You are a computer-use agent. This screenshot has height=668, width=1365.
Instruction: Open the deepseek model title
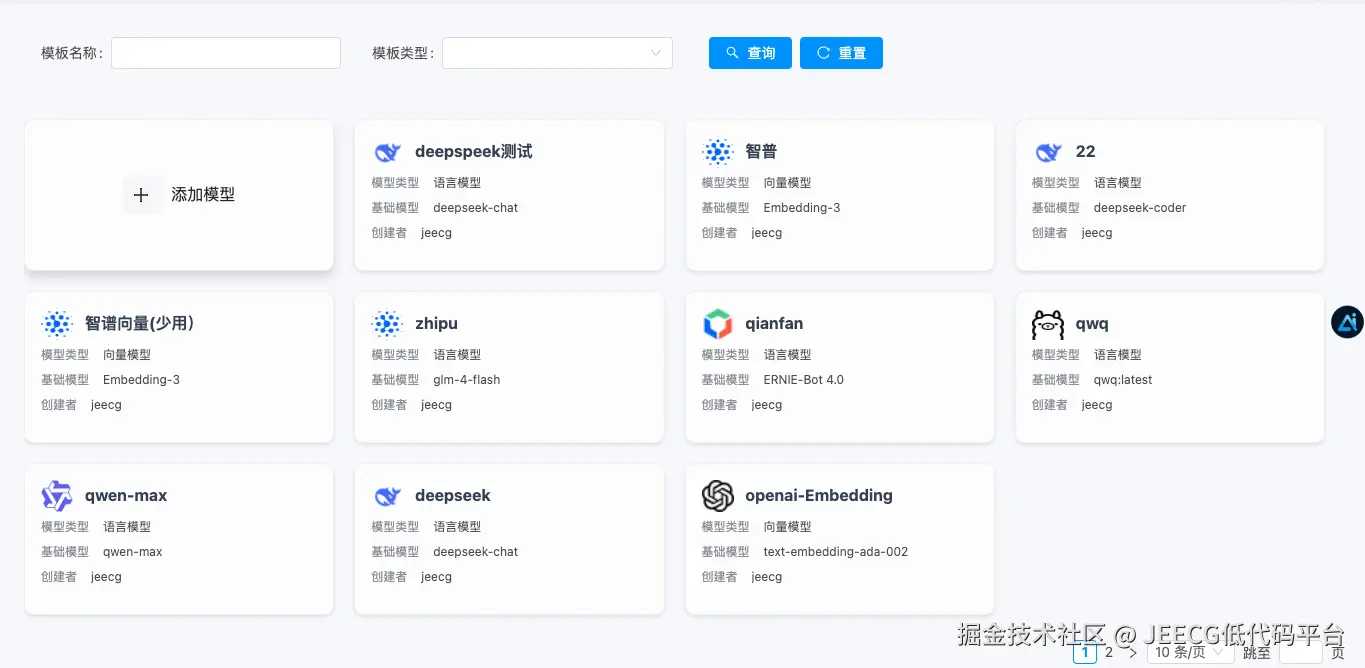[453, 496]
